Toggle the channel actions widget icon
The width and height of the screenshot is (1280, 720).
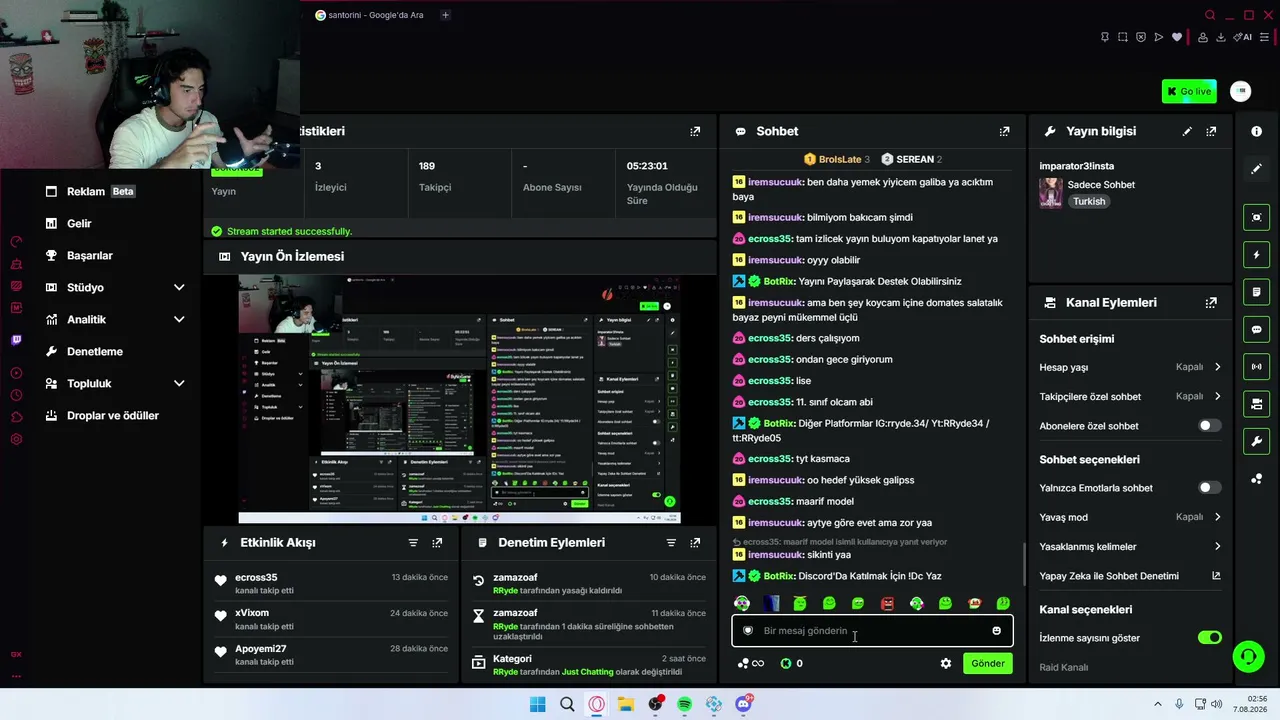pyautogui.click(x=1257, y=404)
